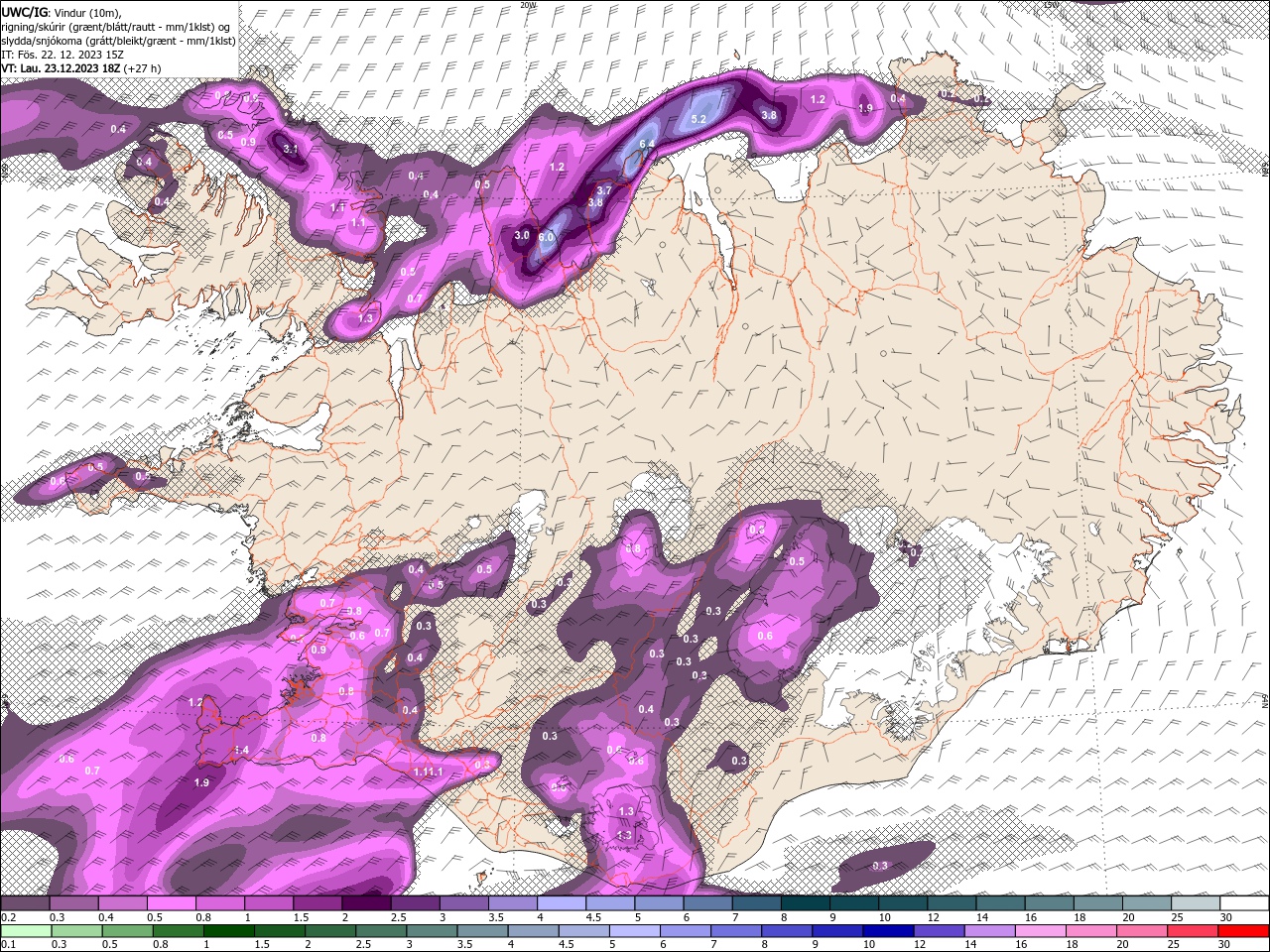This screenshot has width=1270, height=952.
Task: Click darkest purple 2–2.5 snow legend swatch
Action: 368,903
